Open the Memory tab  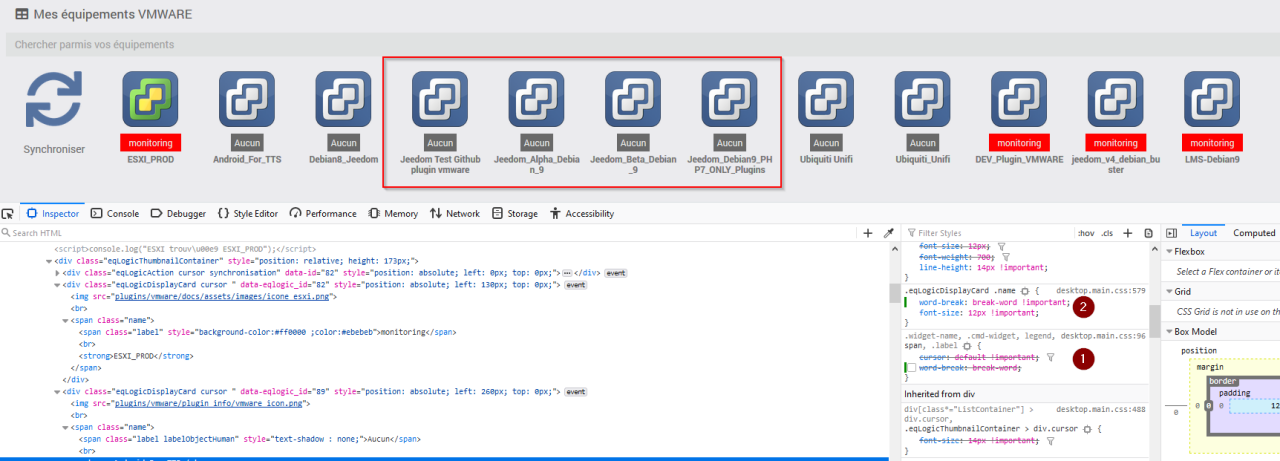pos(393,213)
